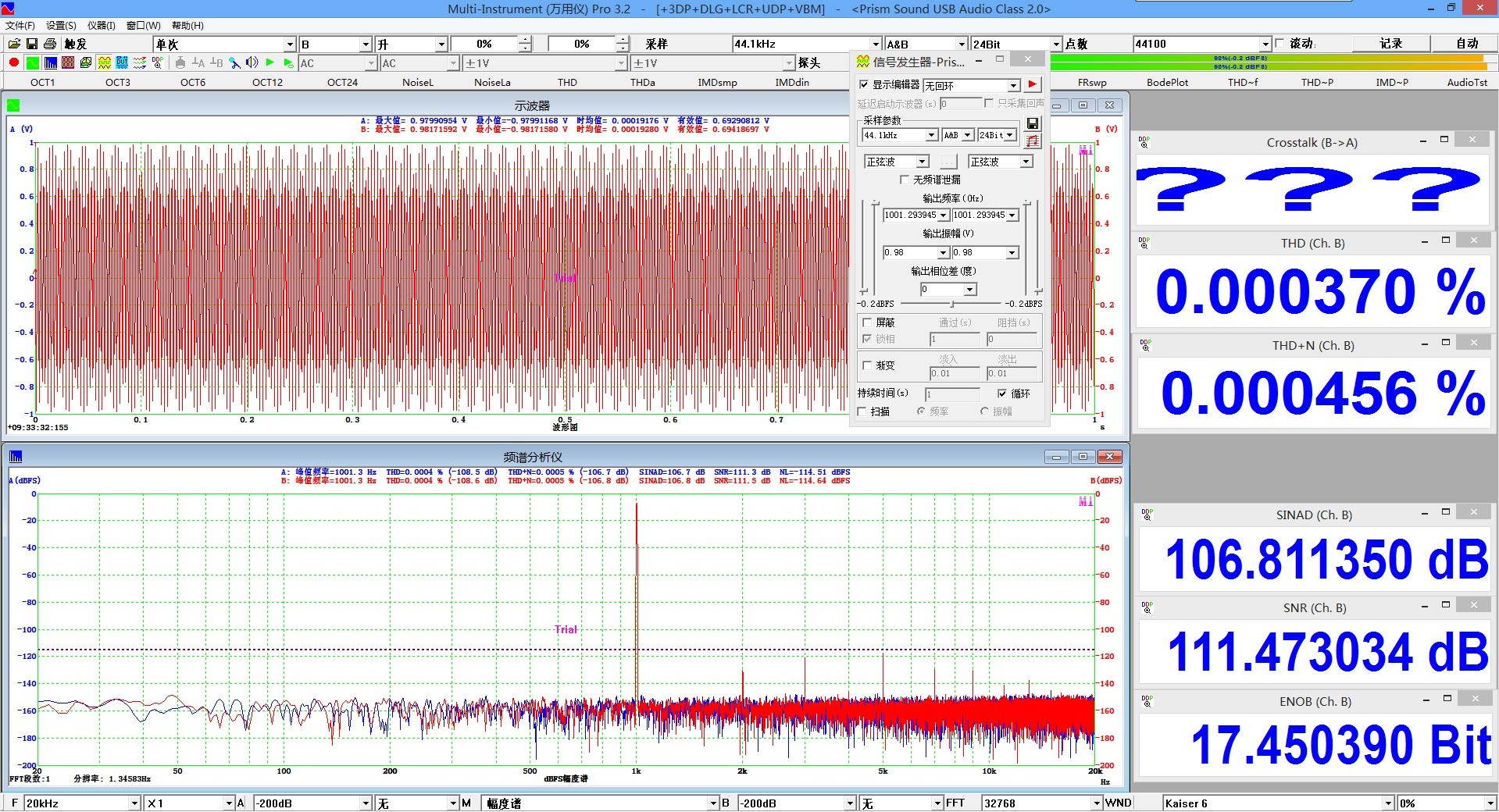Click DDP icon in THD (Ch. B) viewer
The width and height of the screenshot is (1499, 812).
1144,244
